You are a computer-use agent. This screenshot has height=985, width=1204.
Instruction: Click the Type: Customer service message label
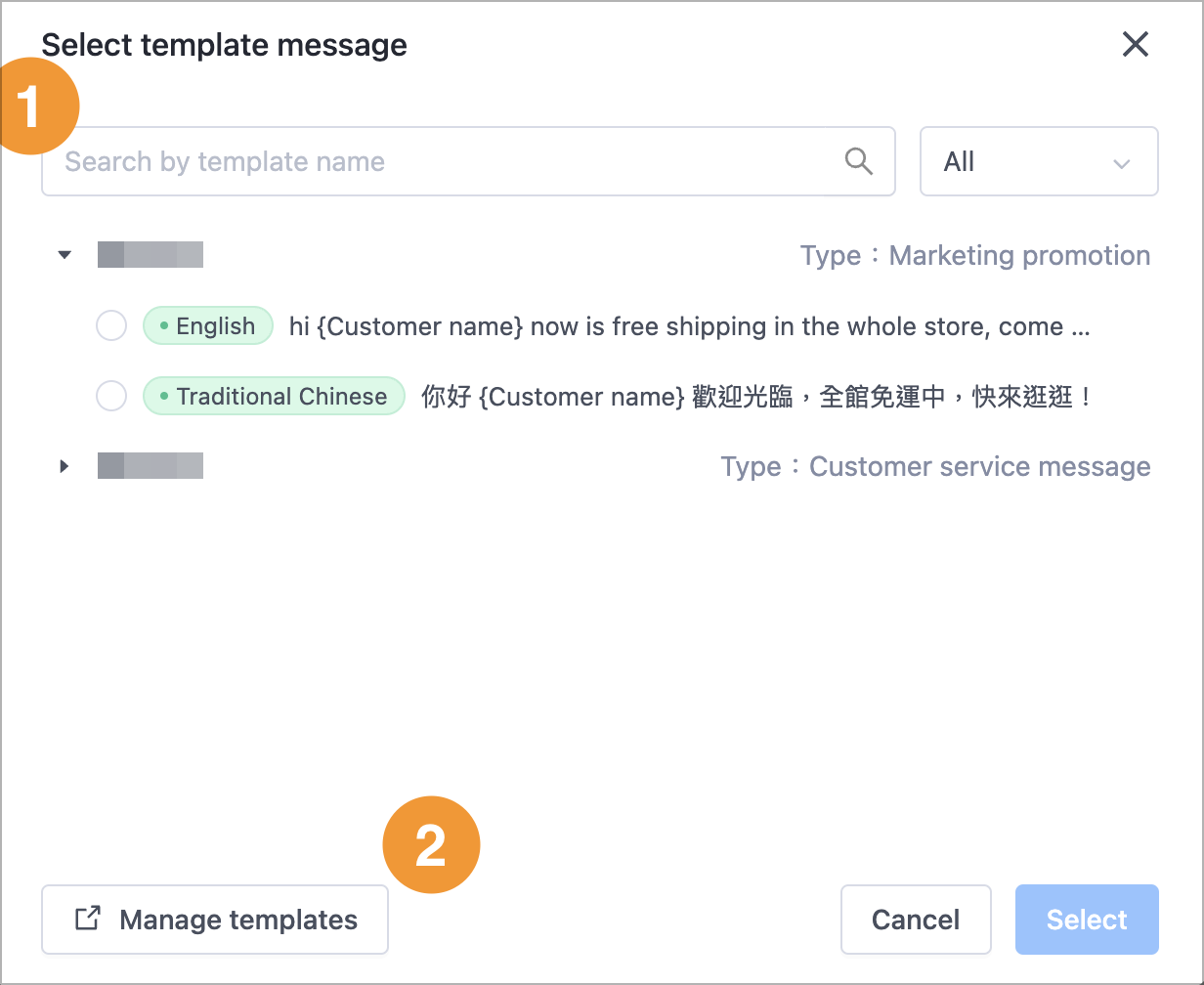(x=935, y=466)
